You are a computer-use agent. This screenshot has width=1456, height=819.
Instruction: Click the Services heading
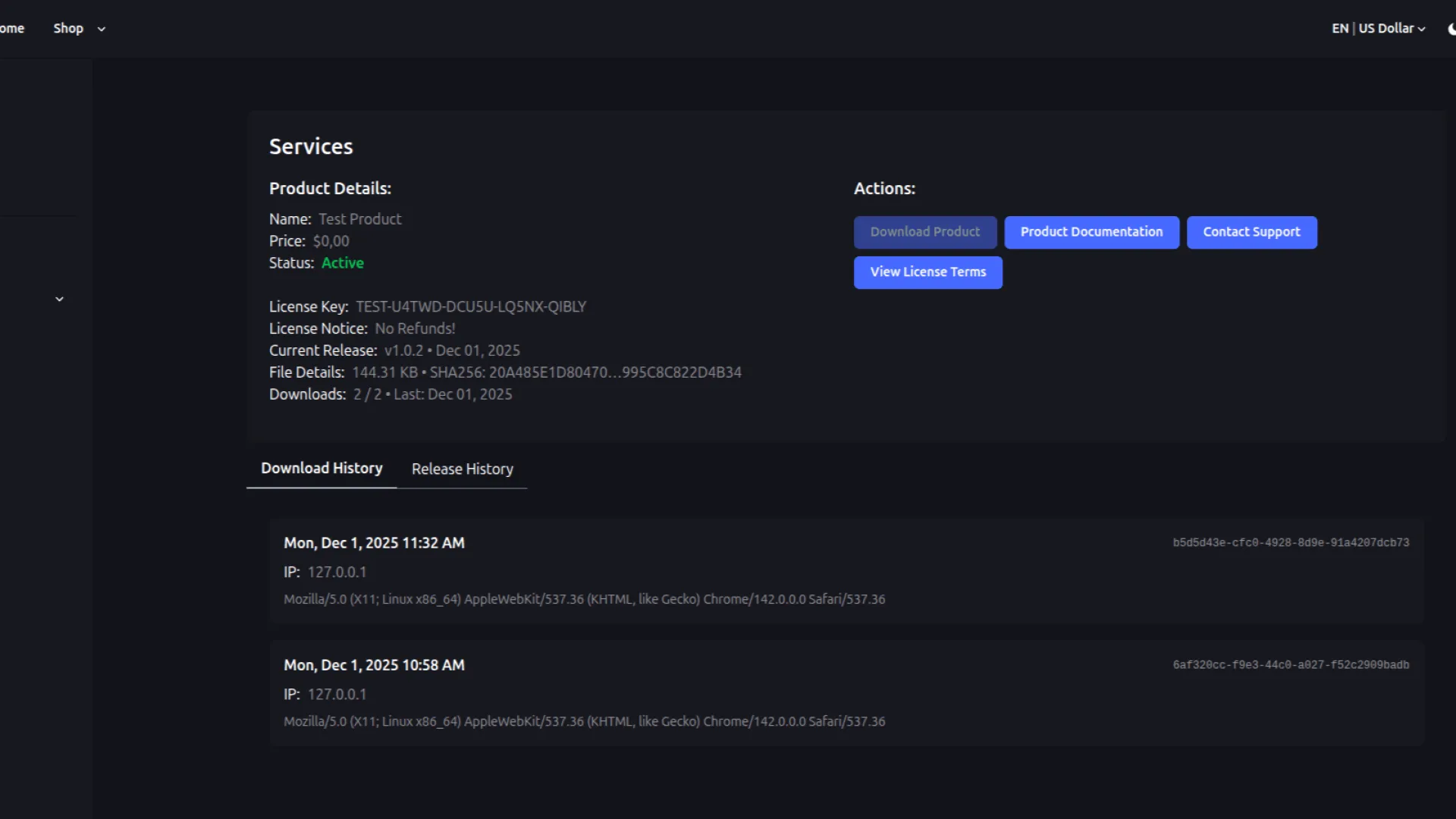(x=311, y=146)
